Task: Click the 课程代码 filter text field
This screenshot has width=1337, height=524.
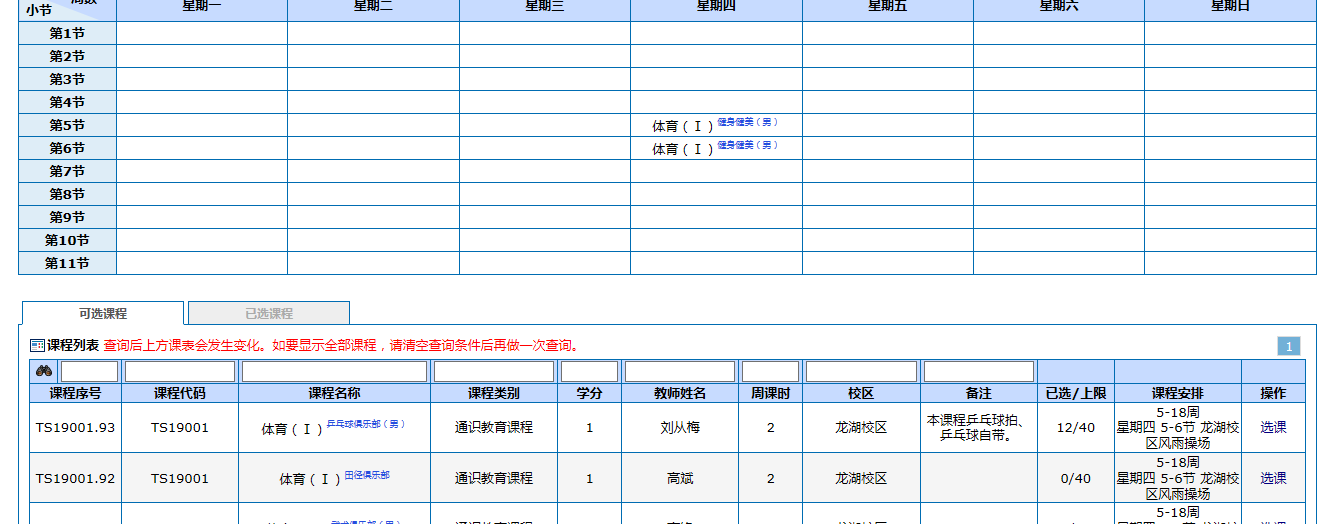Action: click(180, 371)
